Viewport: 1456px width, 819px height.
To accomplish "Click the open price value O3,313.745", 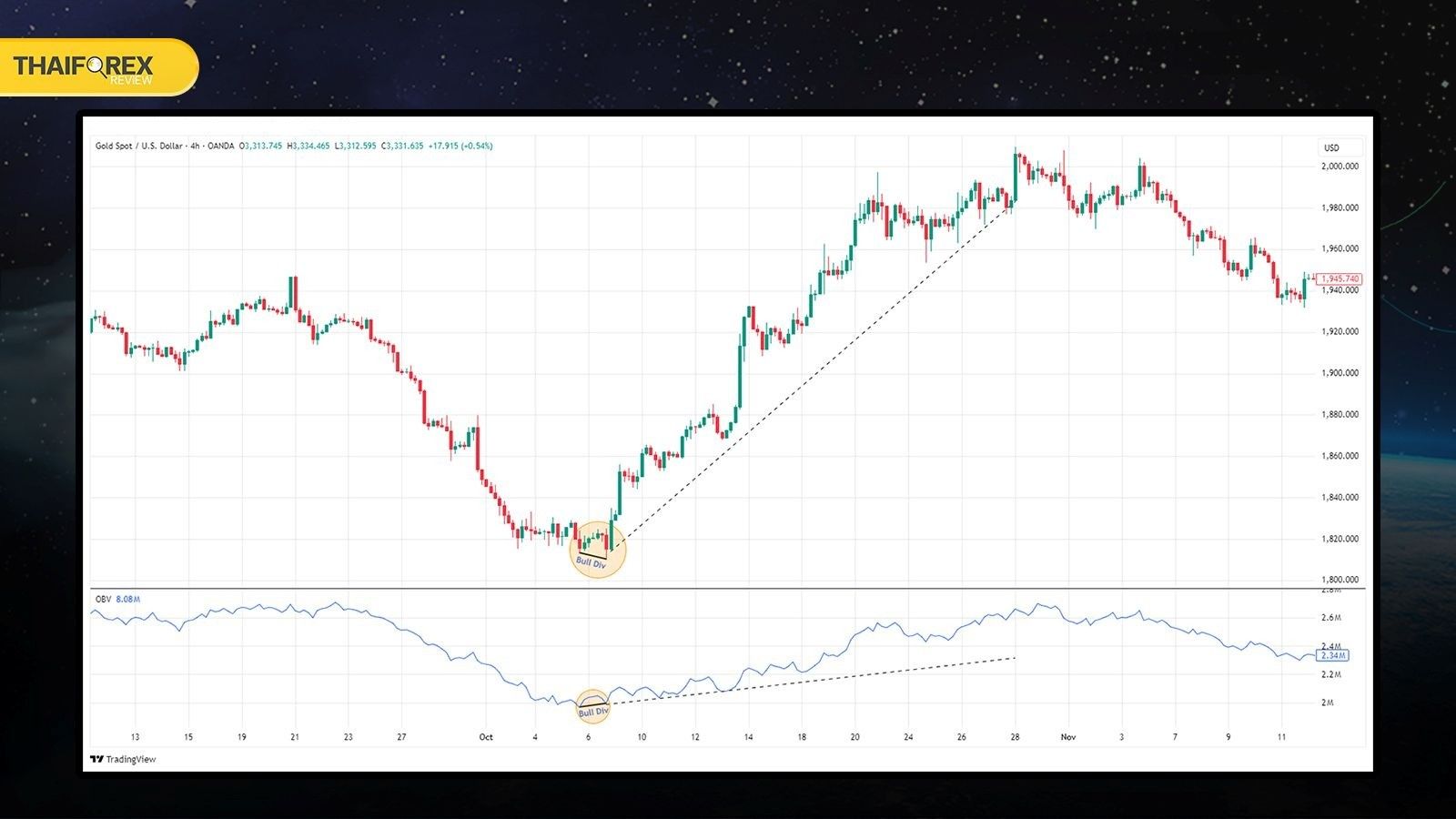I will pyautogui.click(x=261, y=146).
